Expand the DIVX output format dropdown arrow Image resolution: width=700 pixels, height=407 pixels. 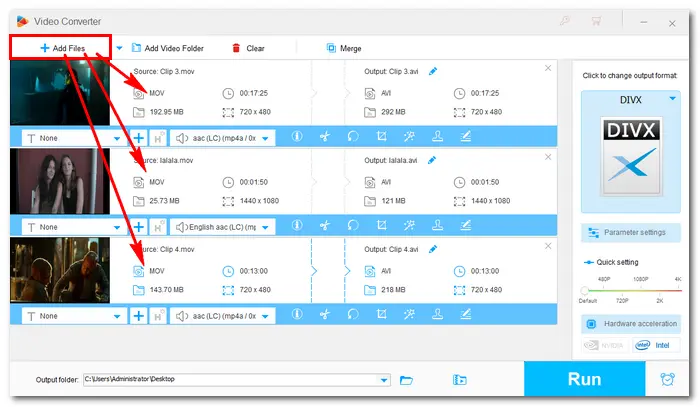pyautogui.click(x=672, y=99)
